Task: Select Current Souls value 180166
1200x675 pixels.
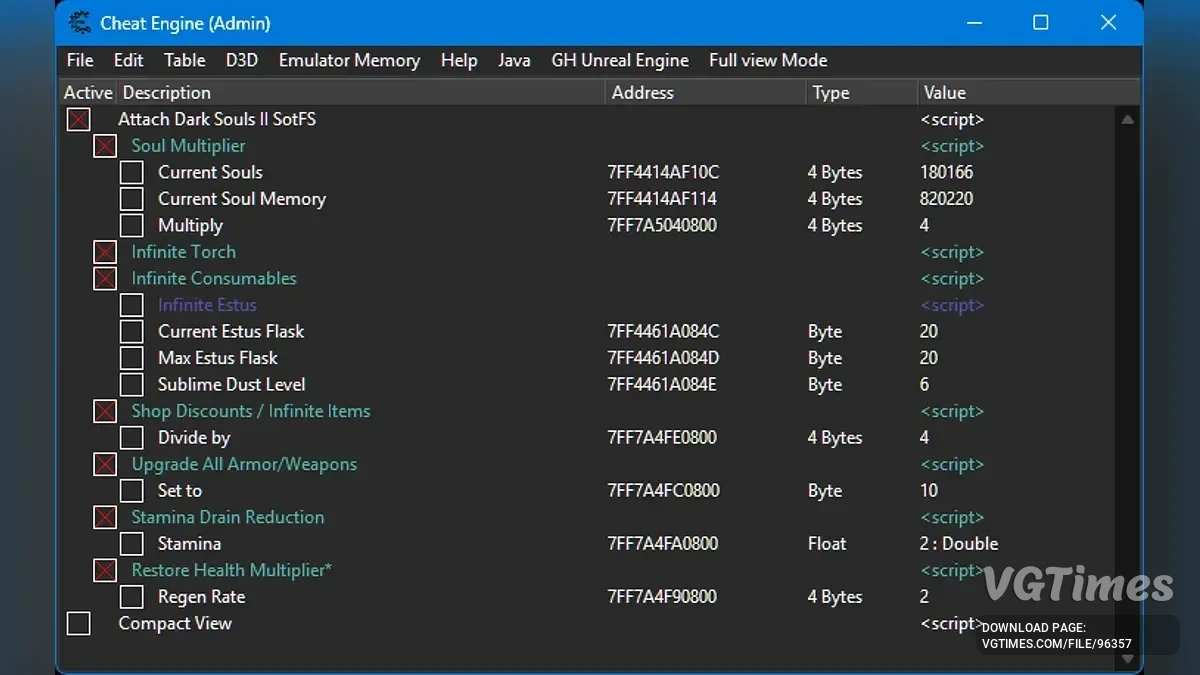Action: click(947, 172)
